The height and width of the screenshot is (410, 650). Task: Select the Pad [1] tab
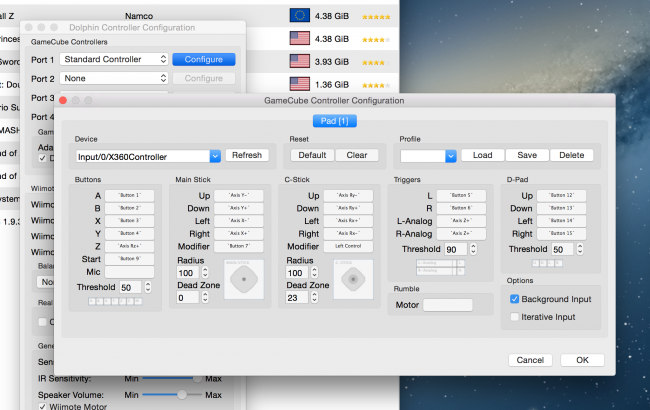pyautogui.click(x=335, y=121)
